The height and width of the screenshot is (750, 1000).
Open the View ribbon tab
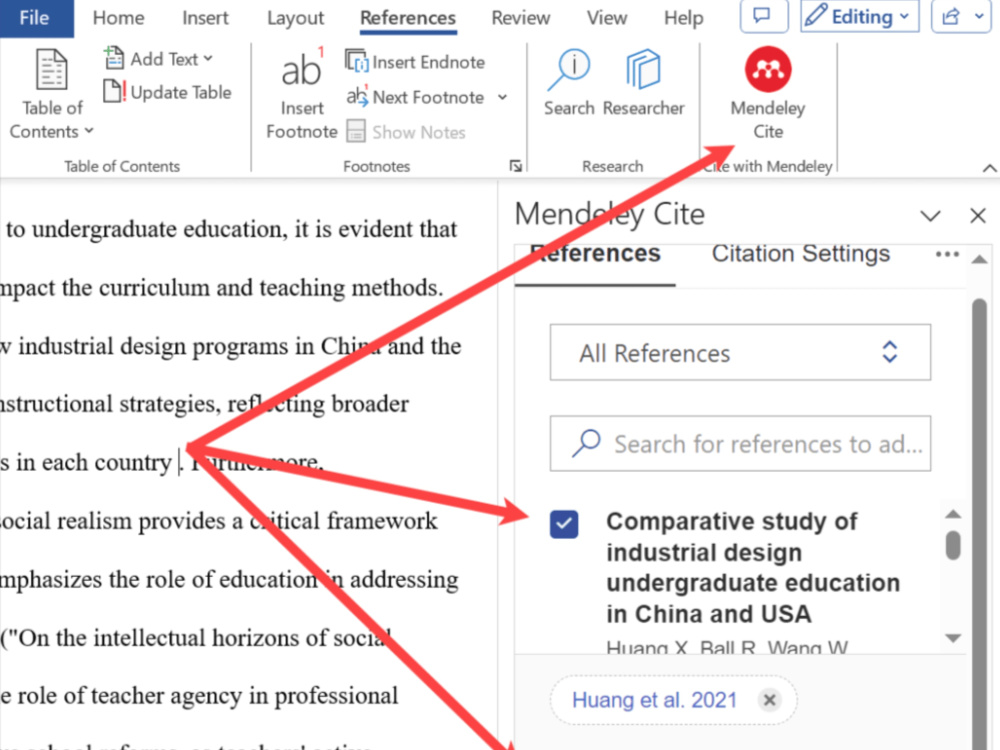(607, 18)
